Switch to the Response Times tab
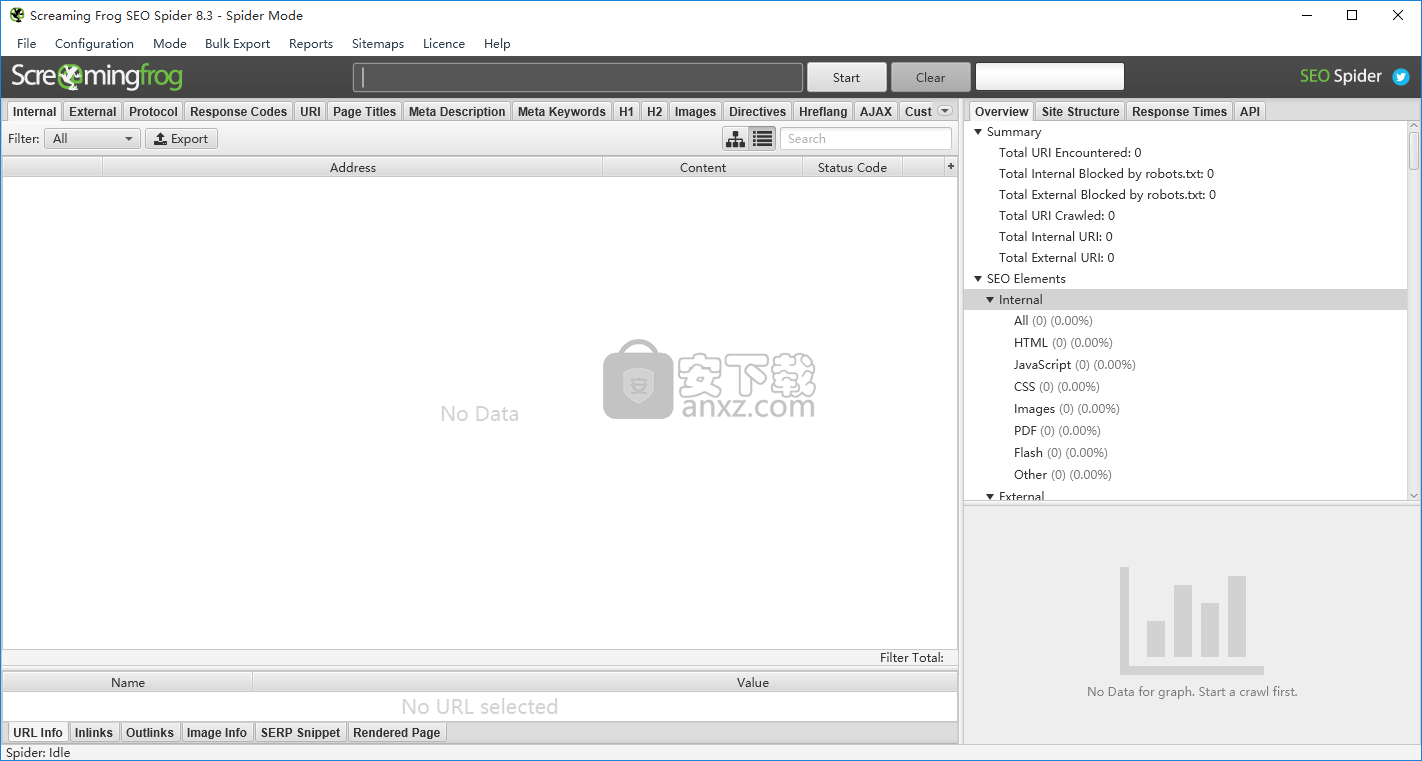This screenshot has height=761, width=1422. tap(1179, 112)
